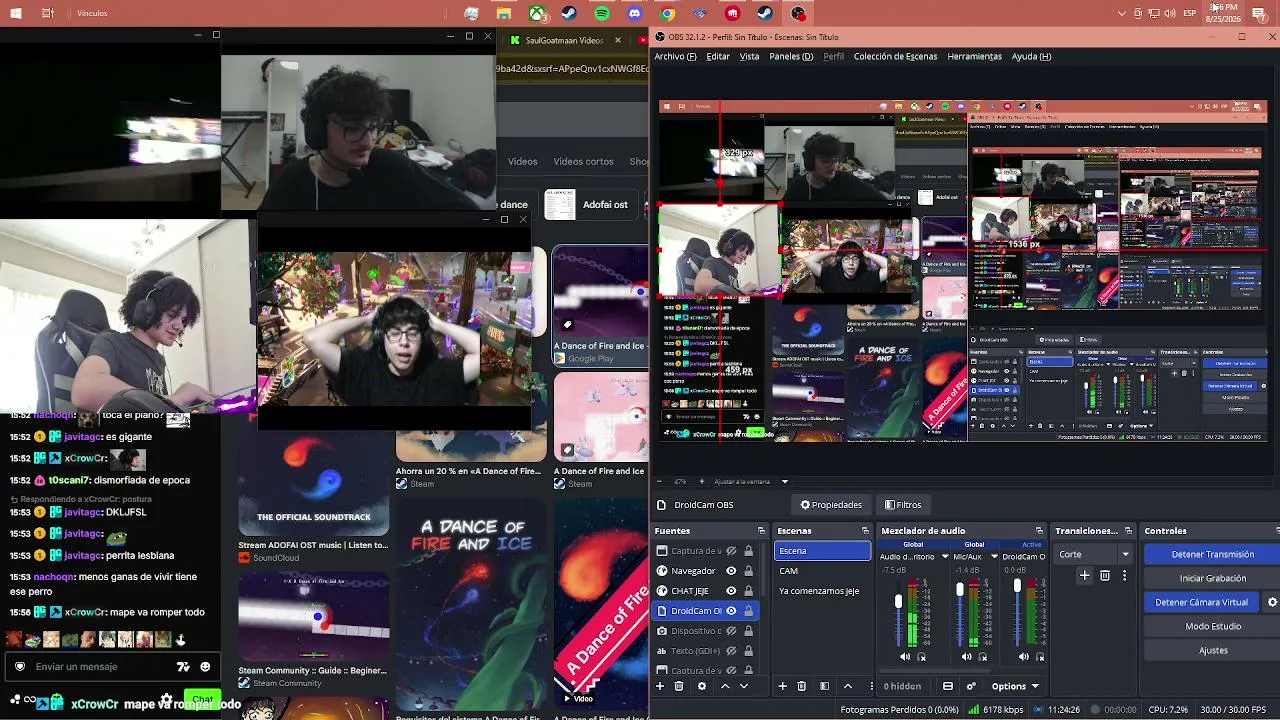Open the Herramientas menu in OBS

pyautogui.click(x=974, y=57)
